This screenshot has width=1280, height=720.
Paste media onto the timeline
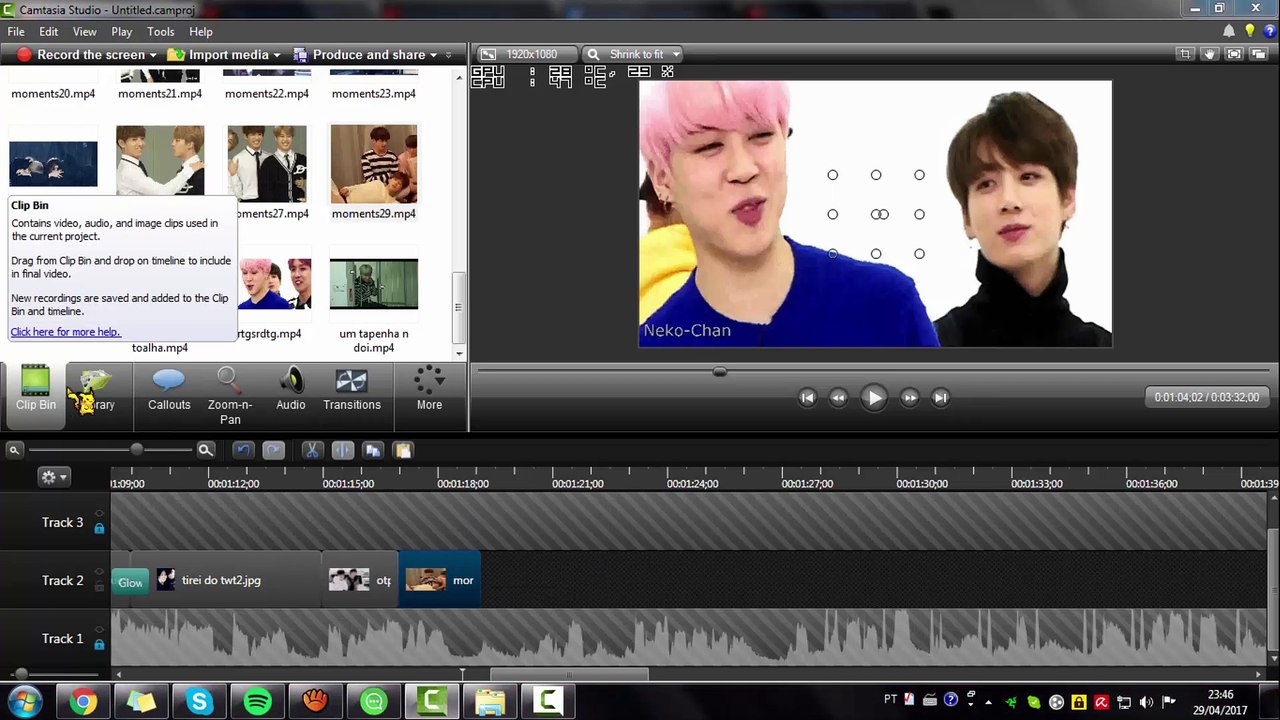[403, 450]
